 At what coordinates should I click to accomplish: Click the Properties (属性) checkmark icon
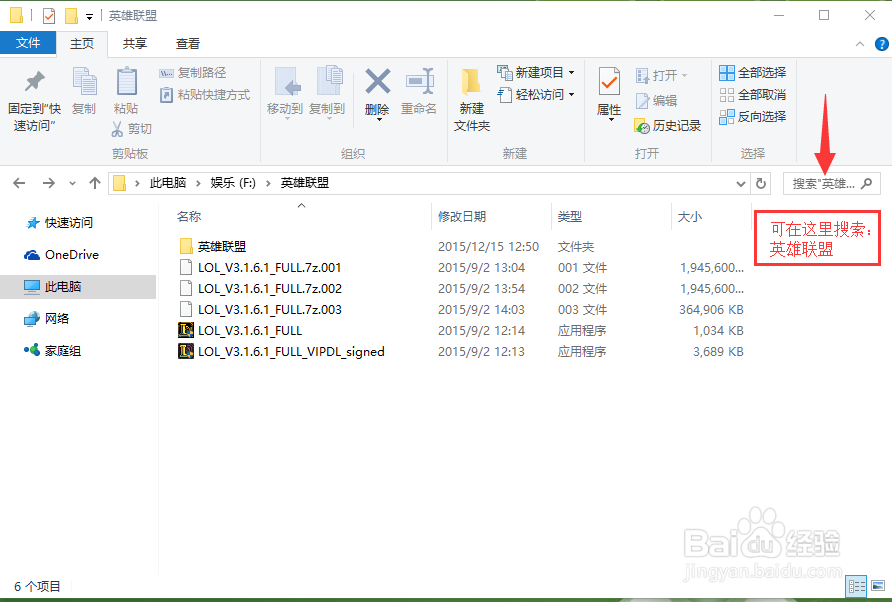(x=609, y=81)
